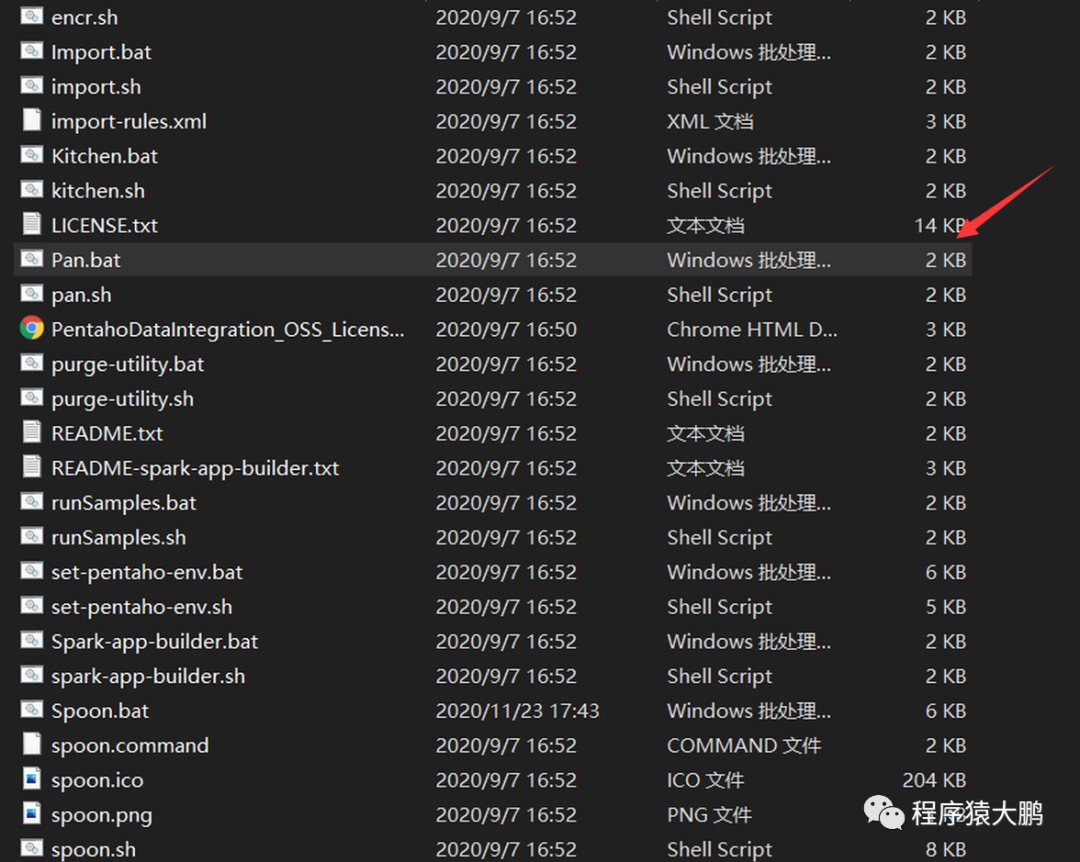The image size is (1080, 862).
Task: Select the file name set-pentaho-env.bat
Action: pos(147,573)
